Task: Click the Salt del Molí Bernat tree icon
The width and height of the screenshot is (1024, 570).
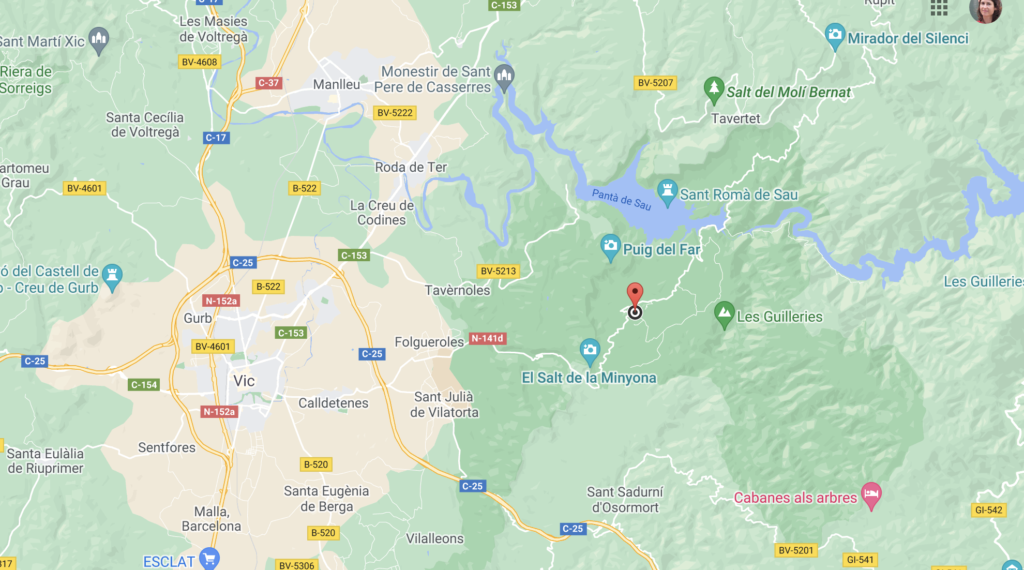Action: (x=713, y=90)
